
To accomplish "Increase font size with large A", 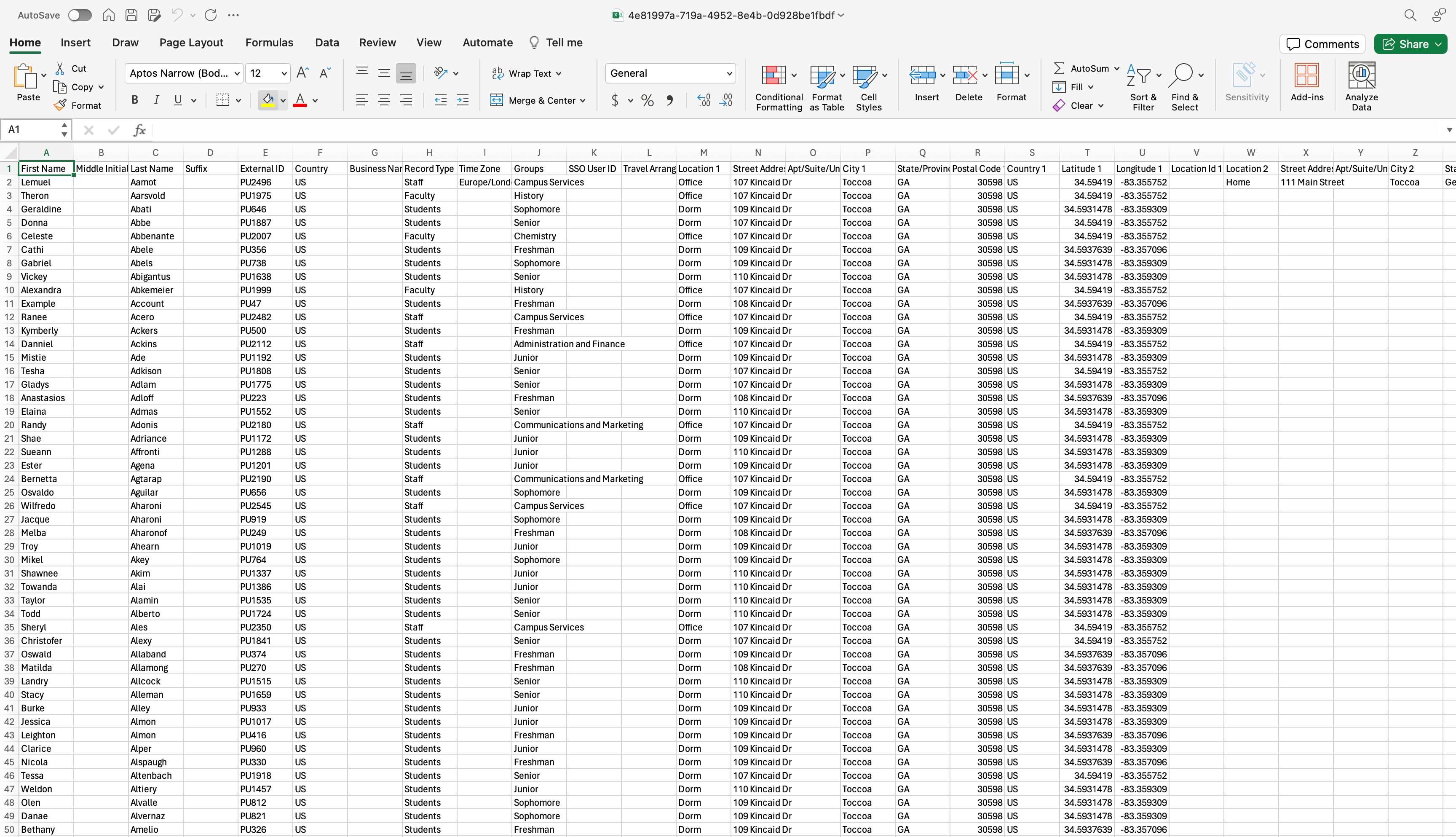I will [x=302, y=73].
